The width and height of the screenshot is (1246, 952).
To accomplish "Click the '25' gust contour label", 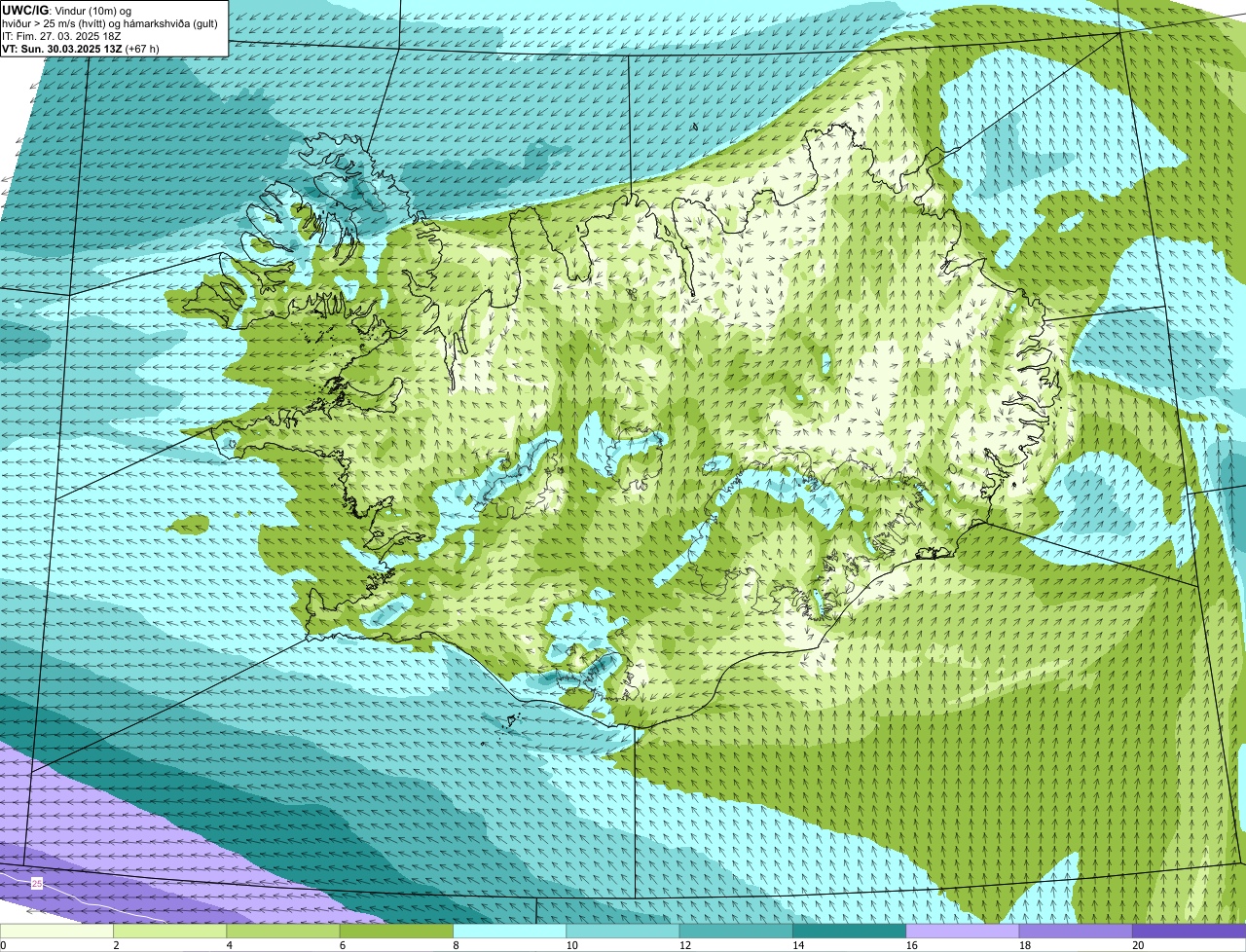I will click(37, 883).
